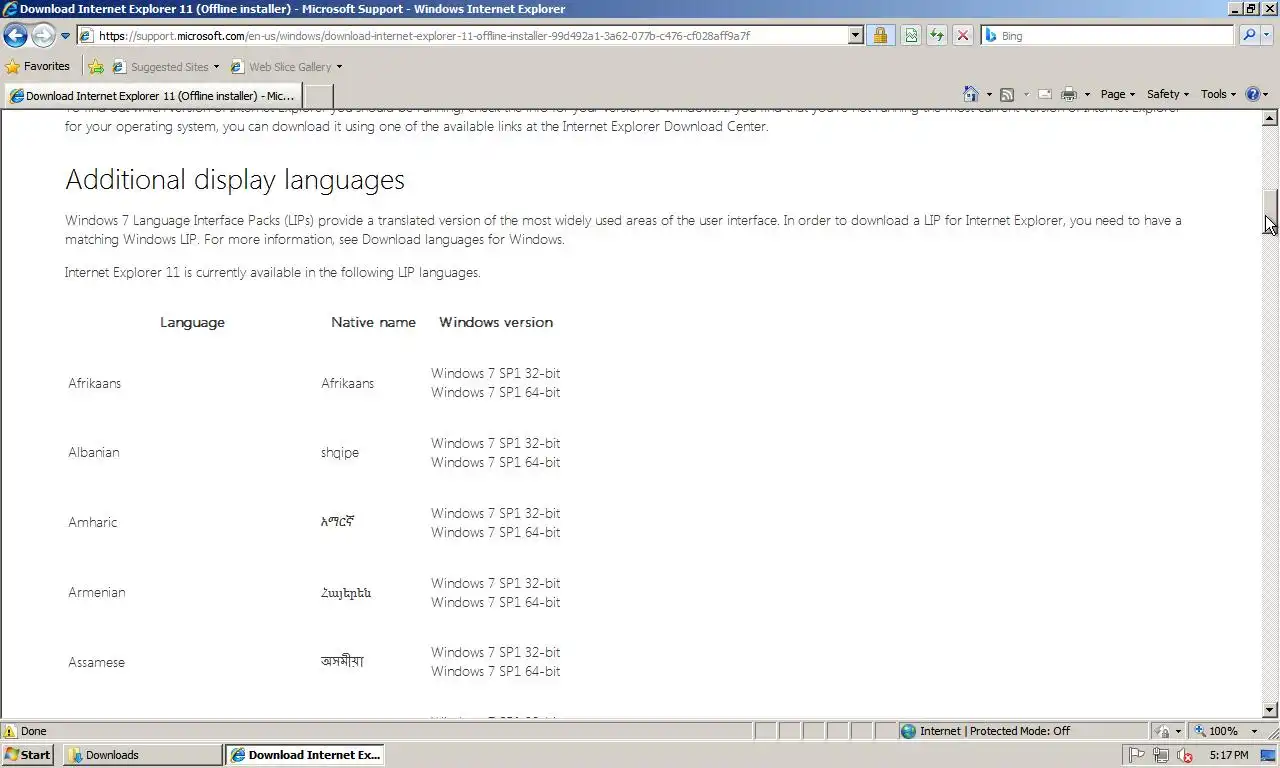
Task: Click the muted volume tray icon
Action: click(x=1185, y=755)
